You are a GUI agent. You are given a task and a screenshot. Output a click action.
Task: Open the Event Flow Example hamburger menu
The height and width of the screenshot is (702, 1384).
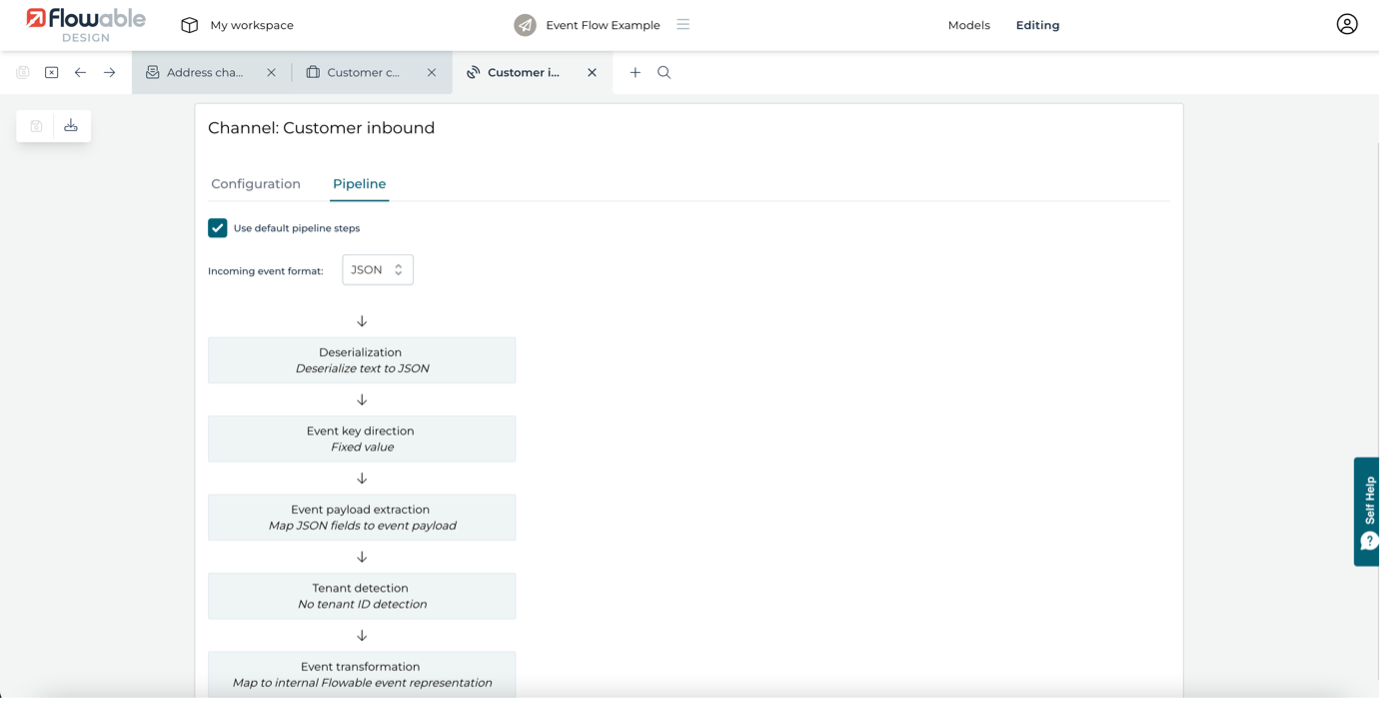683,25
